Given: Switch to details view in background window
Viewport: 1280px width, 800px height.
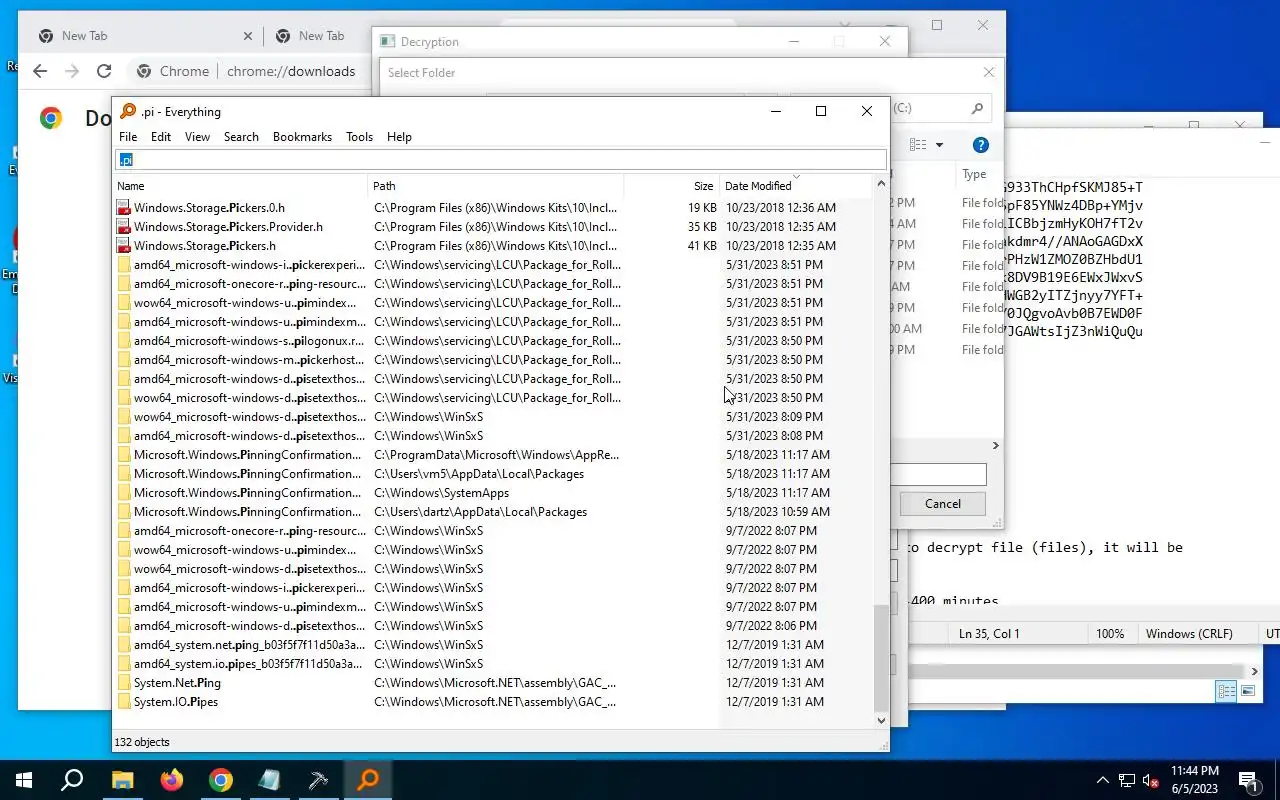Looking at the screenshot, I should click(x=1226, y=691).
